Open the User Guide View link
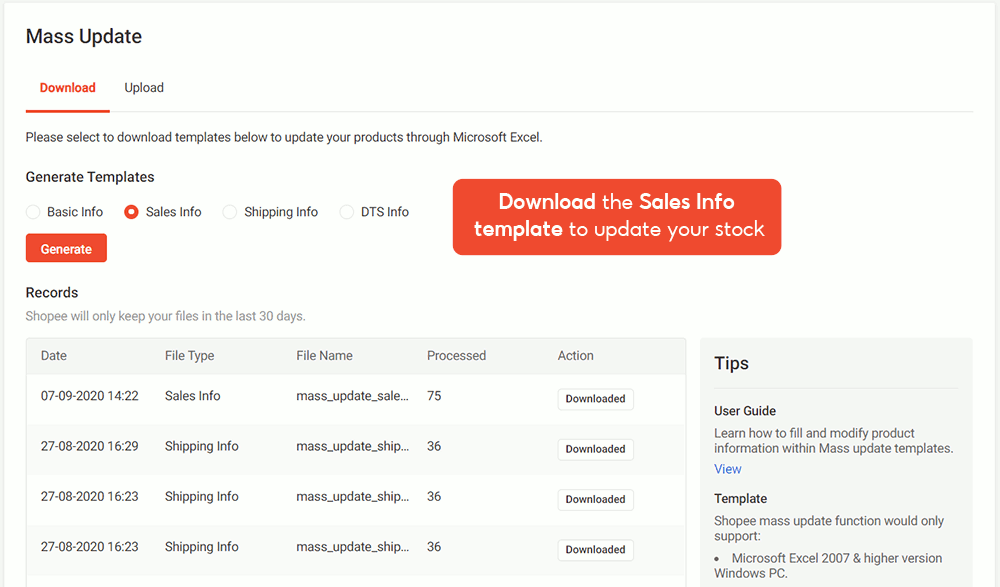The image size is (1000, 587). click(728, 469)
